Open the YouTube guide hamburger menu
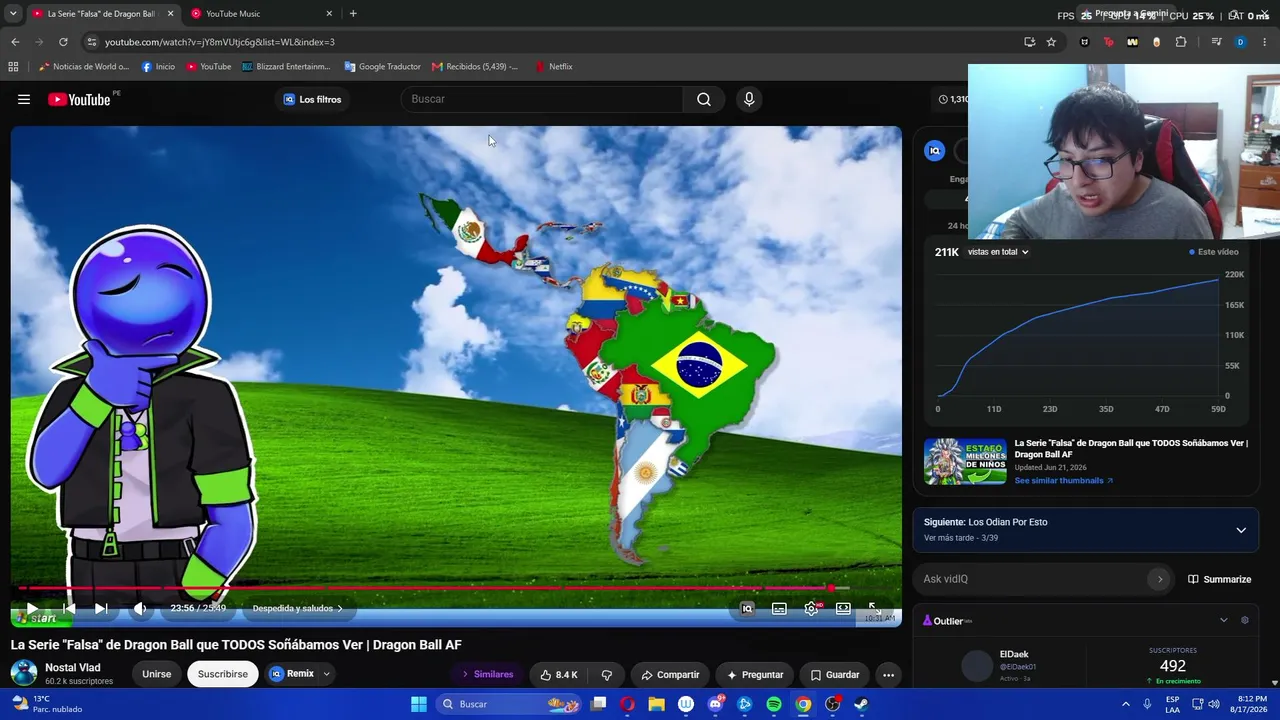 point(24,99)
